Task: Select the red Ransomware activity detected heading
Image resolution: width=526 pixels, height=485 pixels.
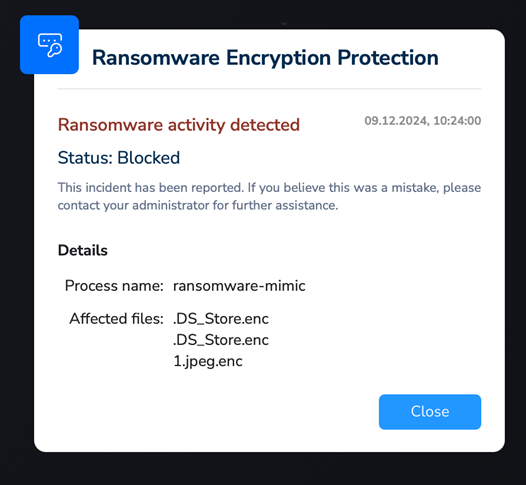Action: click(x=178, y=125)
